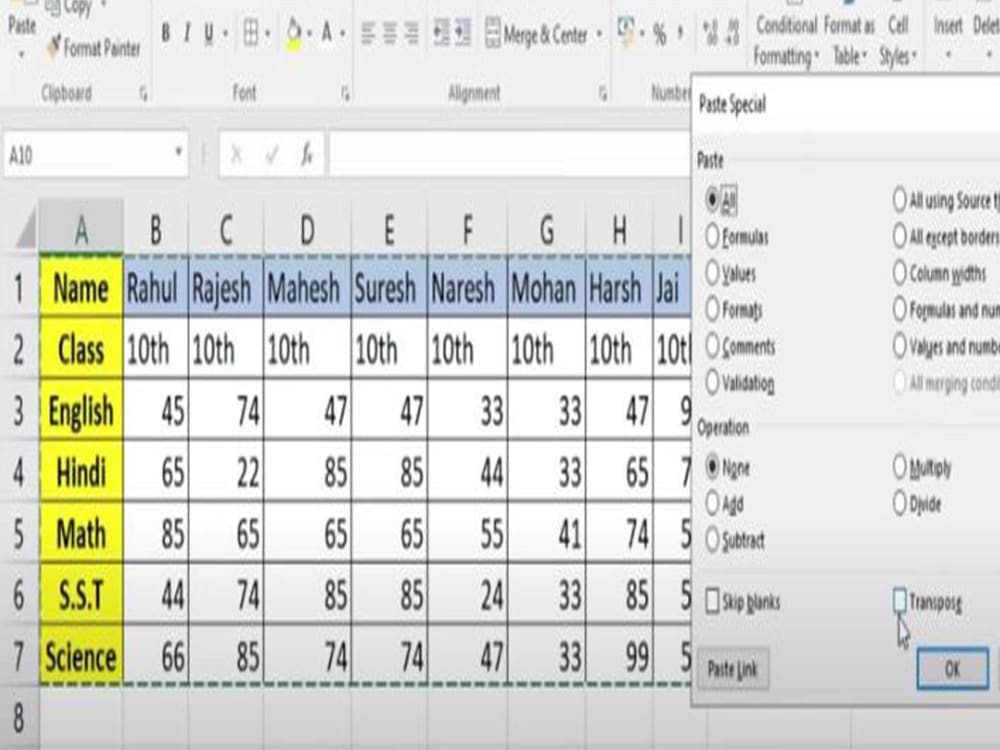Viewport: 1000px width, 750px height.
Task: Open the Paste dropdown arrow
Action: tap(21, 54)
